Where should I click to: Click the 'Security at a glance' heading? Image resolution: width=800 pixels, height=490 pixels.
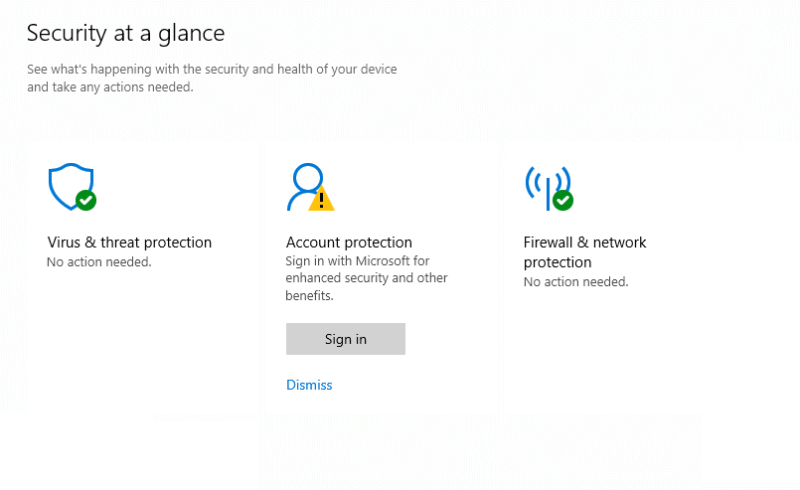[126, 34]
